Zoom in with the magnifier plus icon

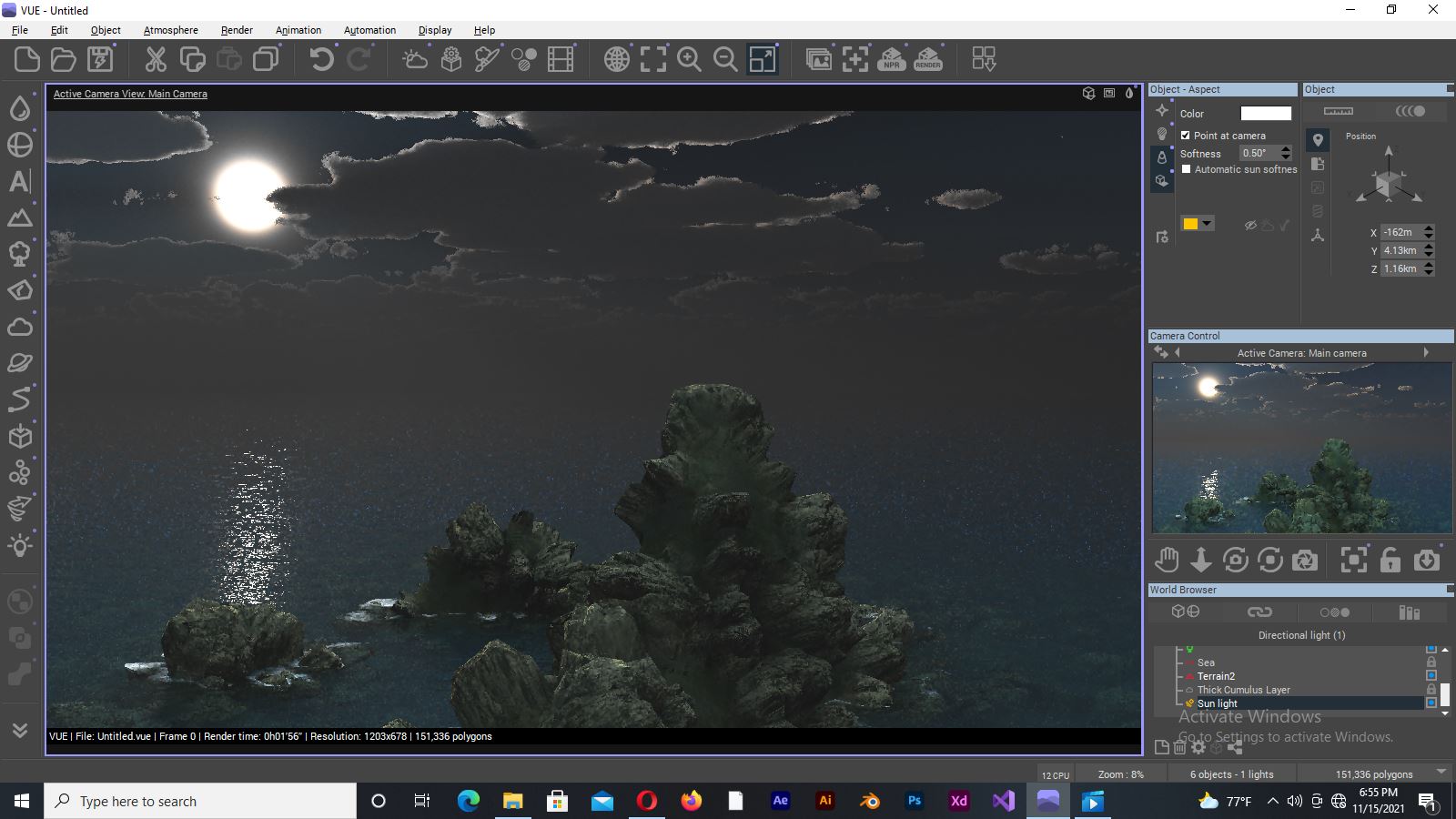(690, 60)
